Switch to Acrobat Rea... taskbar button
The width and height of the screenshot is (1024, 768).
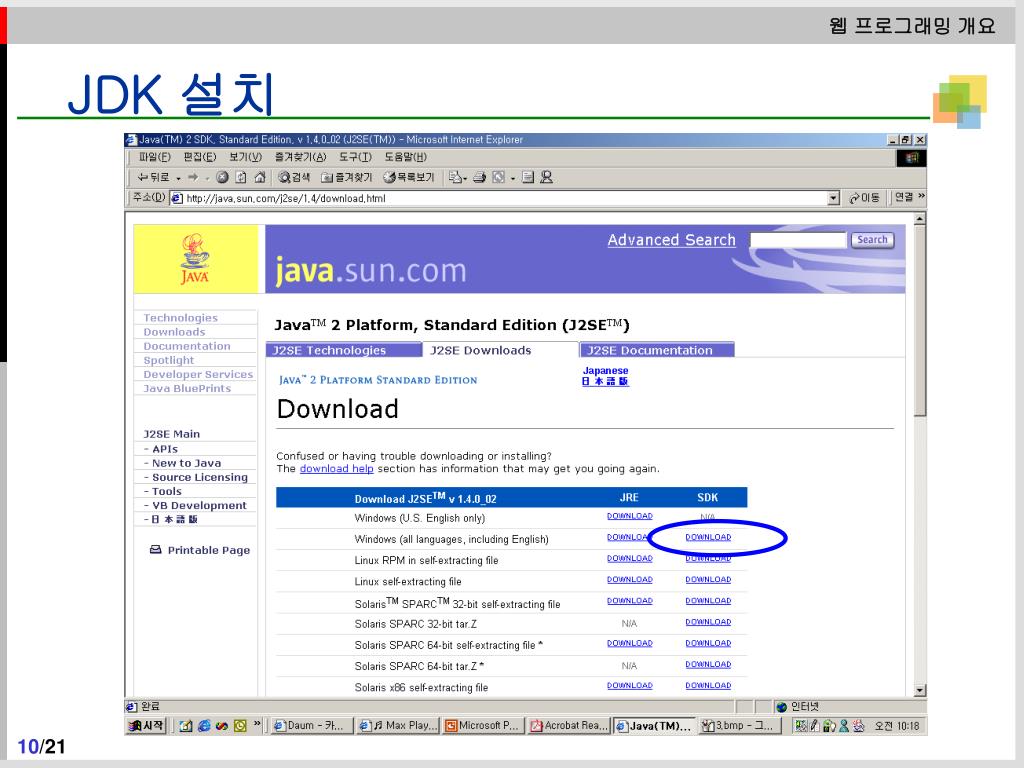point(569,726)
